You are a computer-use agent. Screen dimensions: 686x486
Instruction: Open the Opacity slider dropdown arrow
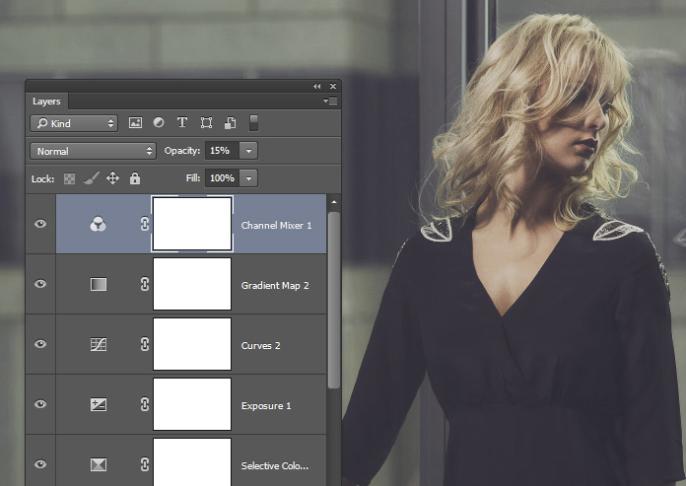(x=248, y=151)
